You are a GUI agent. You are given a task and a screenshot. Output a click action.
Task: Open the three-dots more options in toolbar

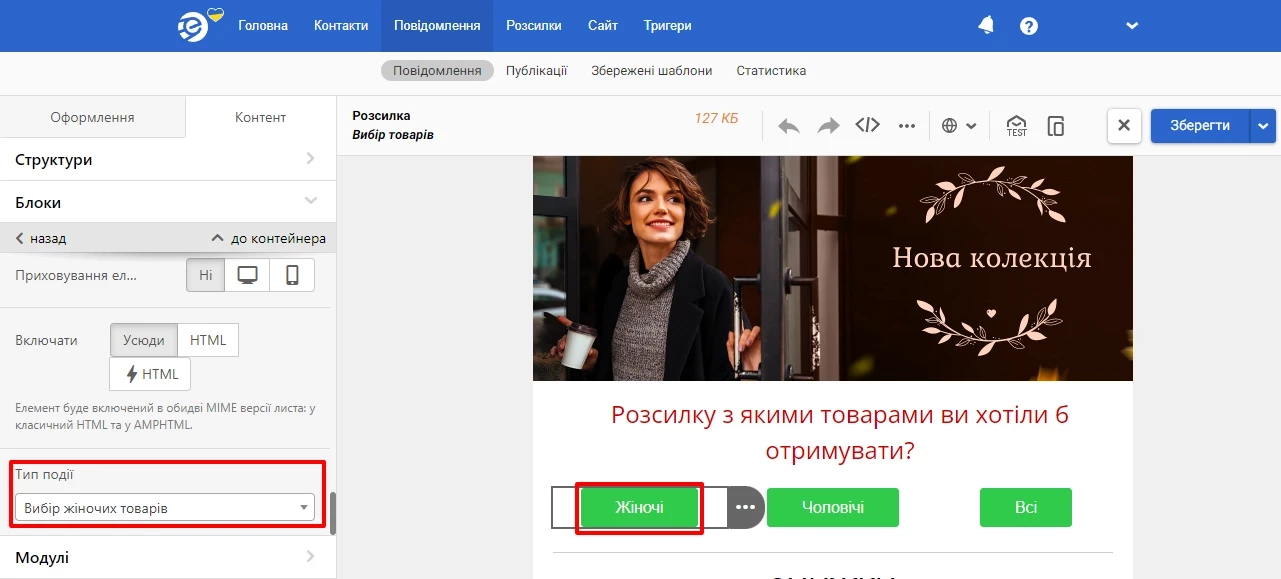pos(907,126)
